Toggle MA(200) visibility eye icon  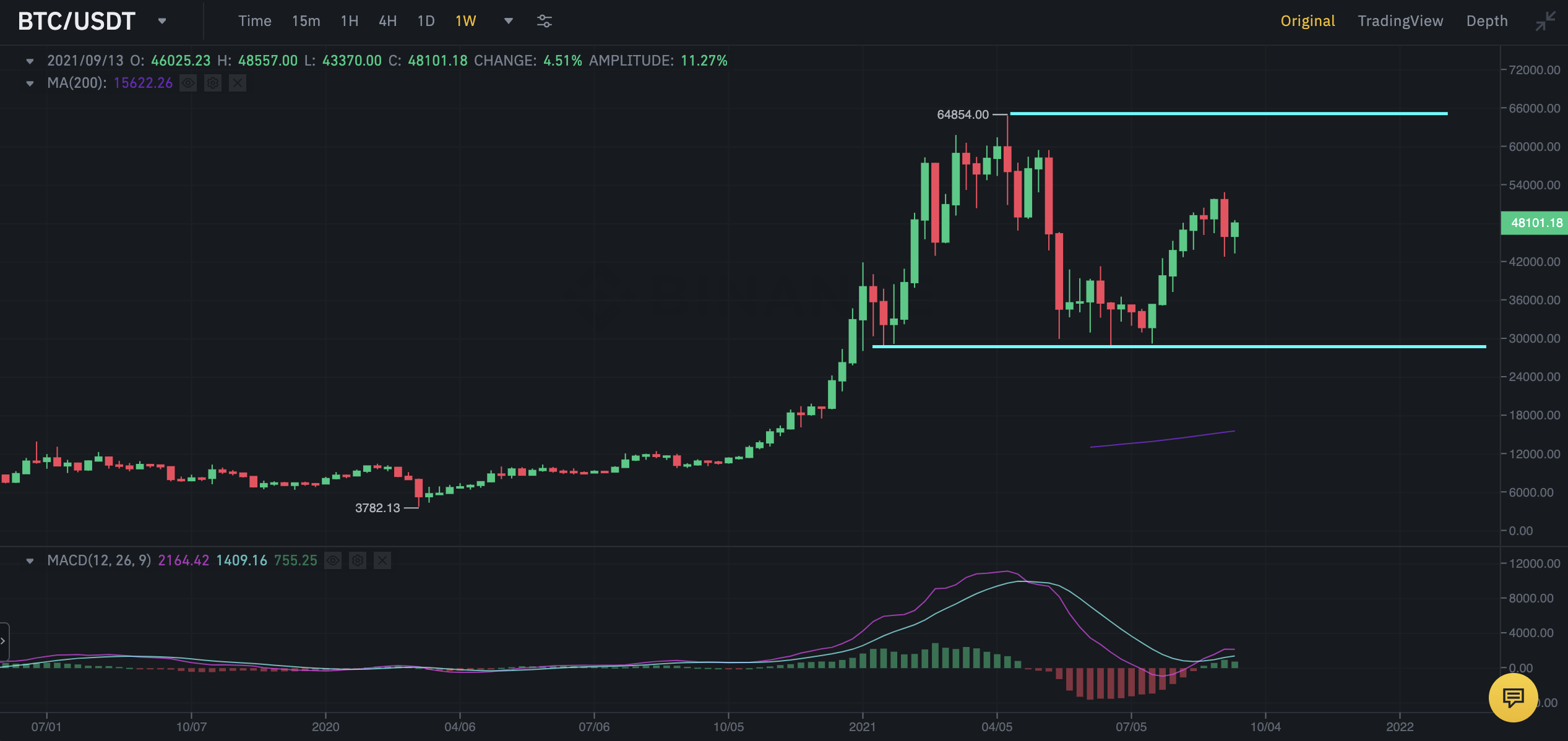click(x=188, y=83)
